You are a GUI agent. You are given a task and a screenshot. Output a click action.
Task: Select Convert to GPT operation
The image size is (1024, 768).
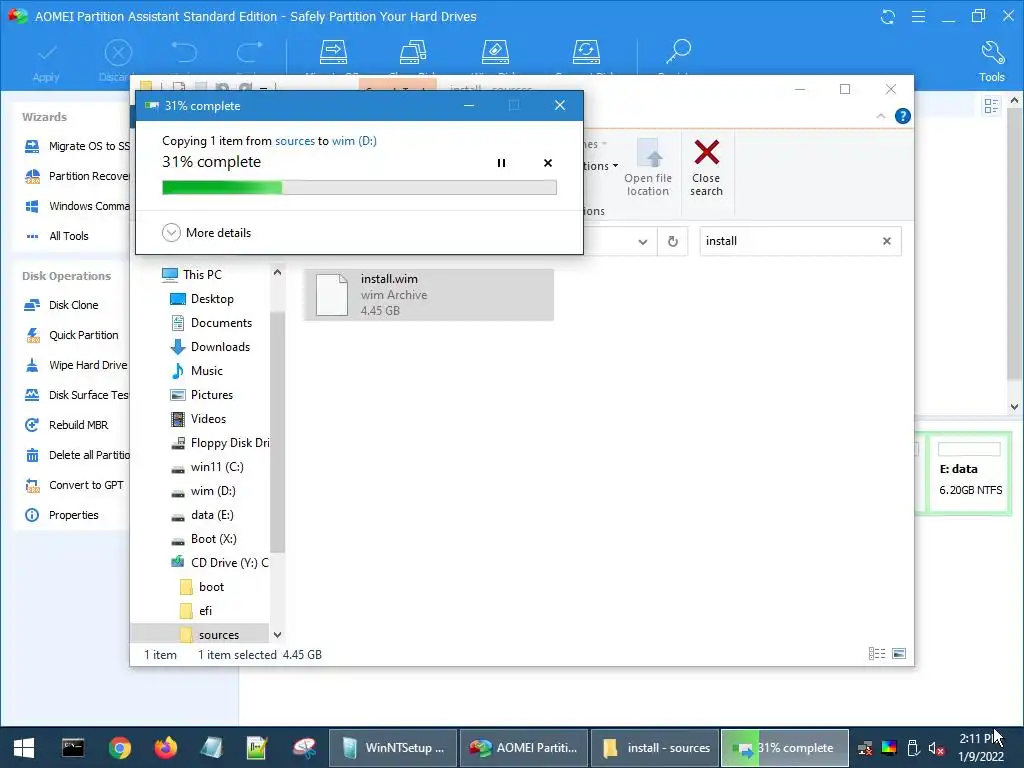coord(74,485)
